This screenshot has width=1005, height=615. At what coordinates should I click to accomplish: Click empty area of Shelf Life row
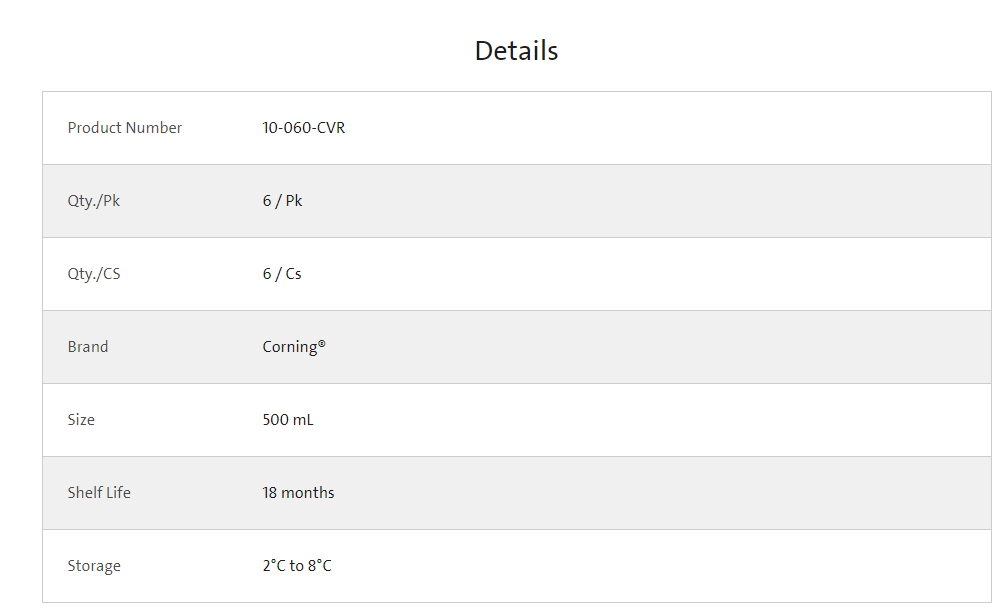point(641,493)
